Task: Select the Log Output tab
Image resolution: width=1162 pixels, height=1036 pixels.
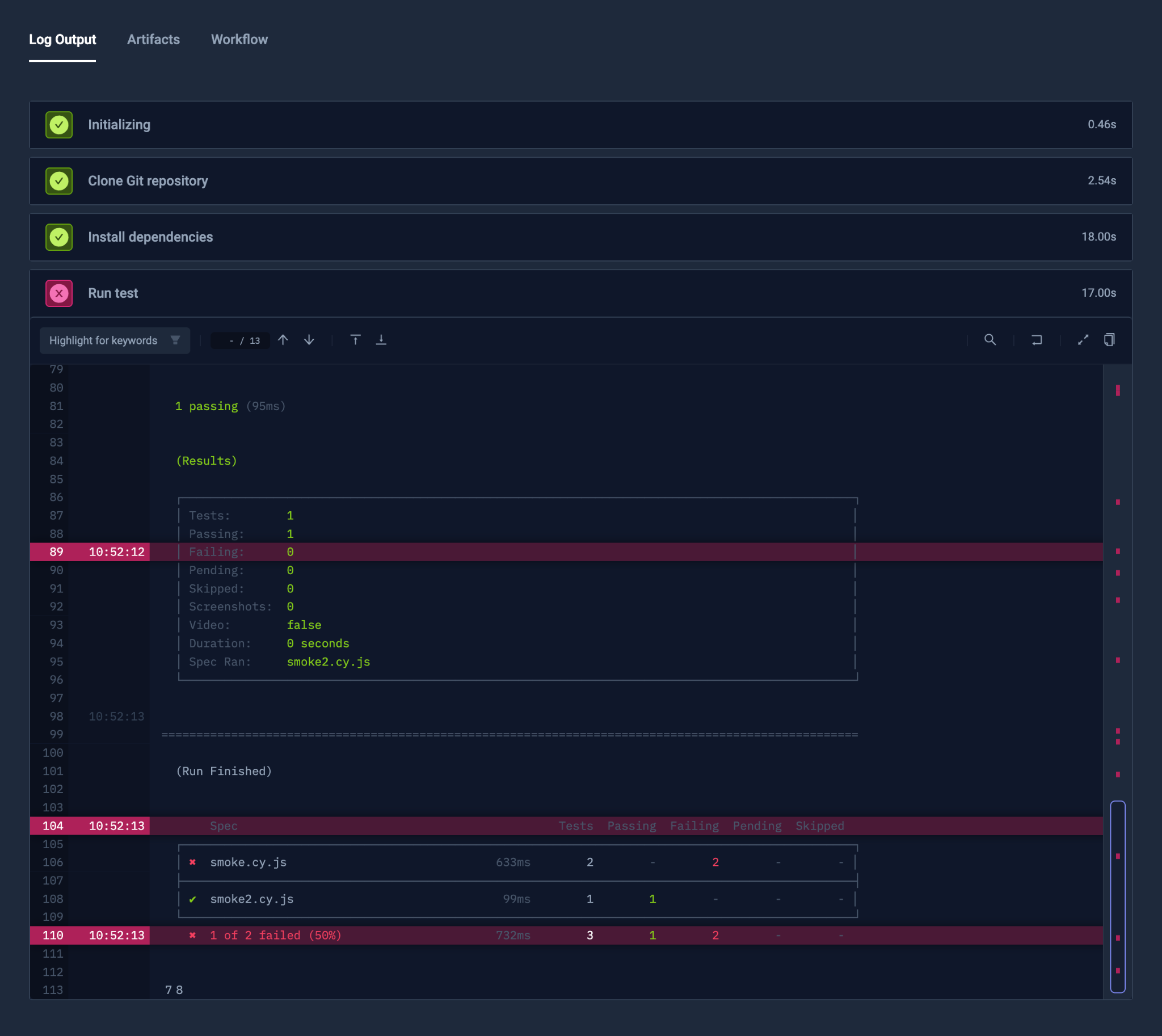Action: click(x=62, y=40)
